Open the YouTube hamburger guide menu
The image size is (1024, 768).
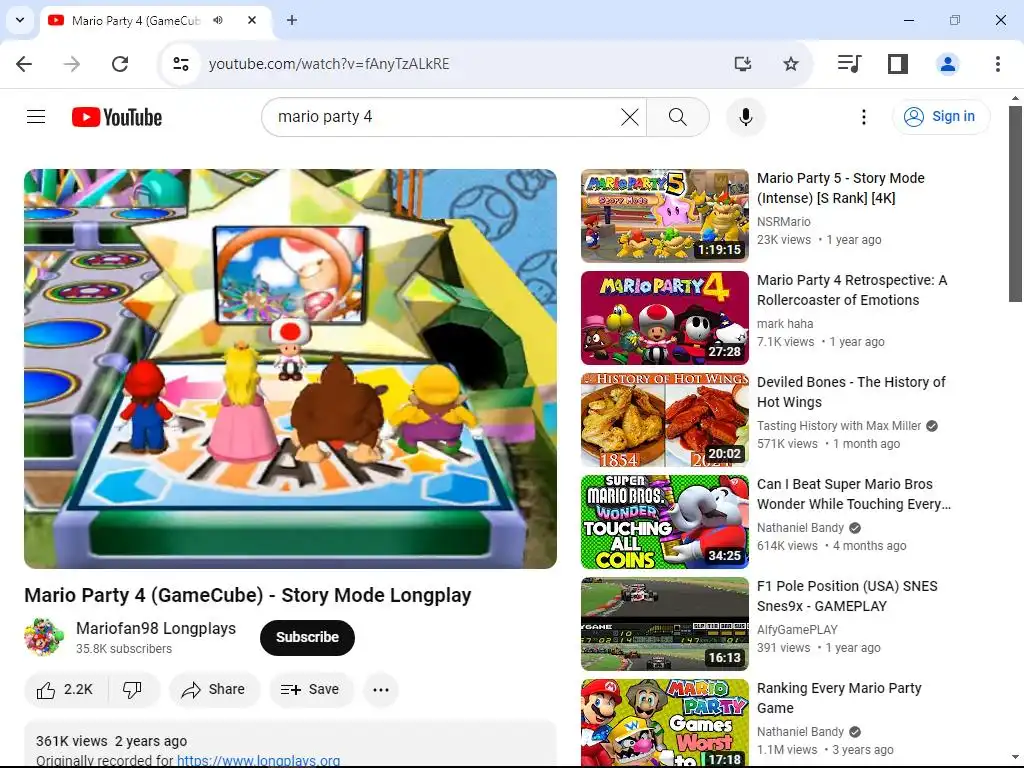tap(36, 117)
